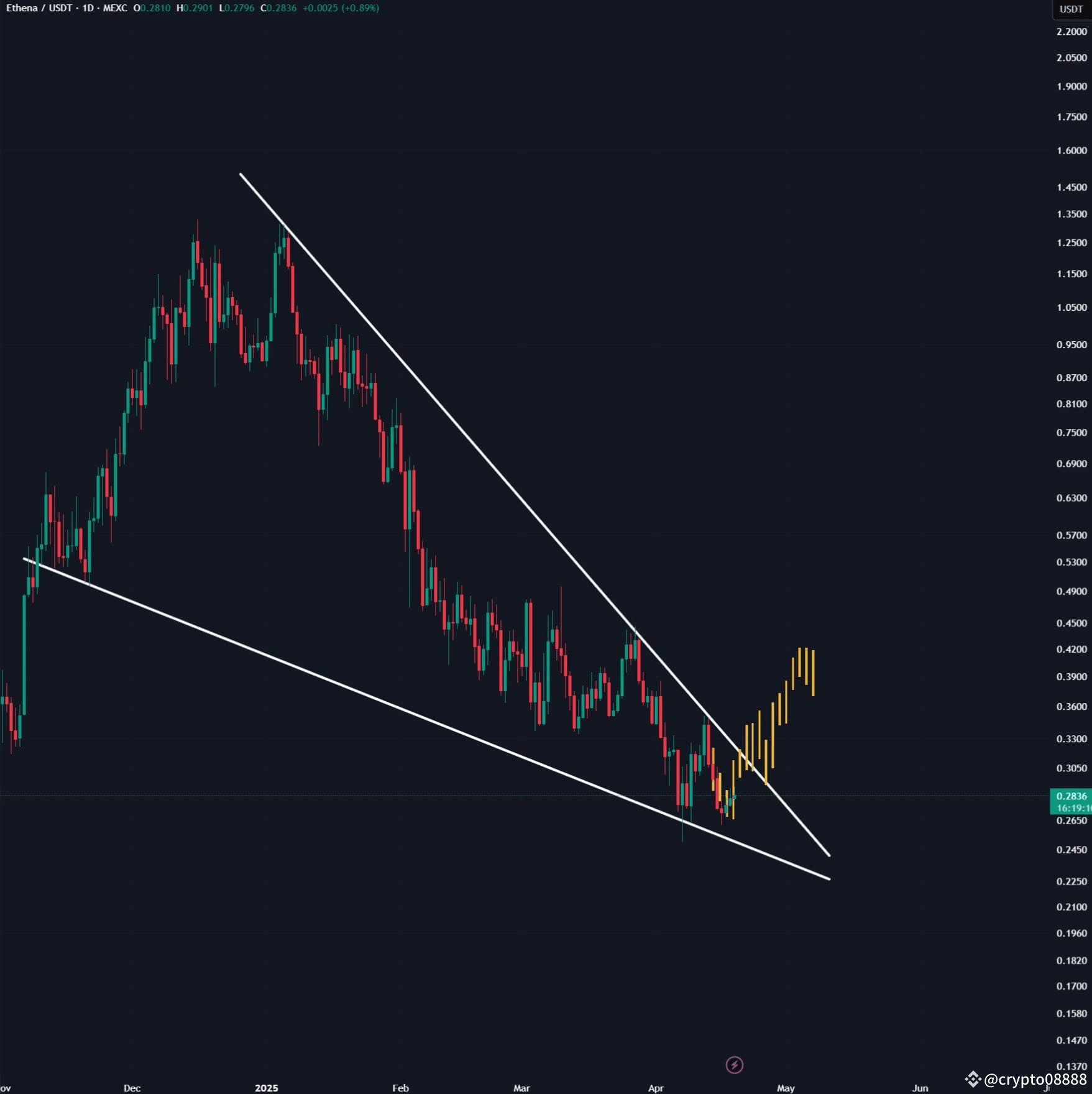Image resolution: width=1092 pixels, height=1094 pixels.
Task: Click the percentage change +0.89% in the legend
Action: point(360,9)
